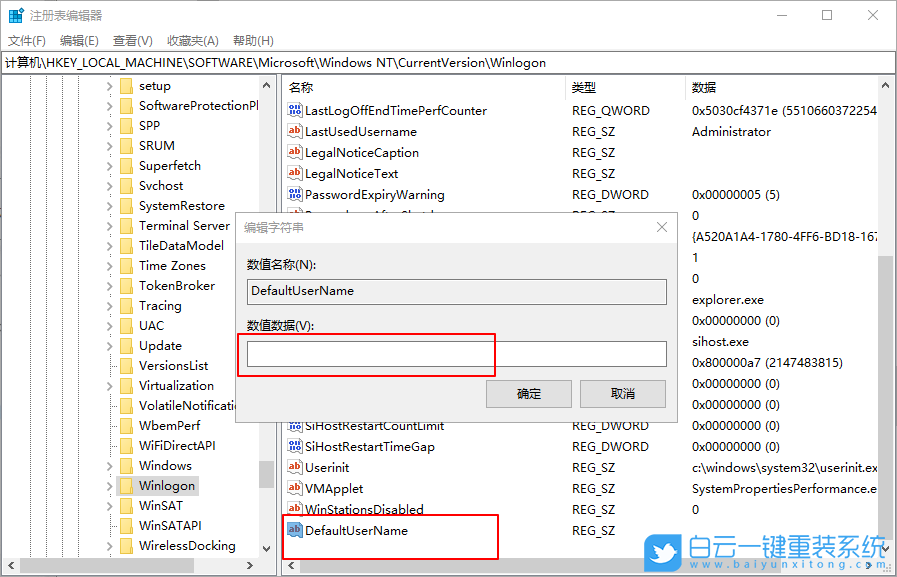Open the 查看(V) menu
This screenshot has width=897, height=577.
(x=132, y=40)
